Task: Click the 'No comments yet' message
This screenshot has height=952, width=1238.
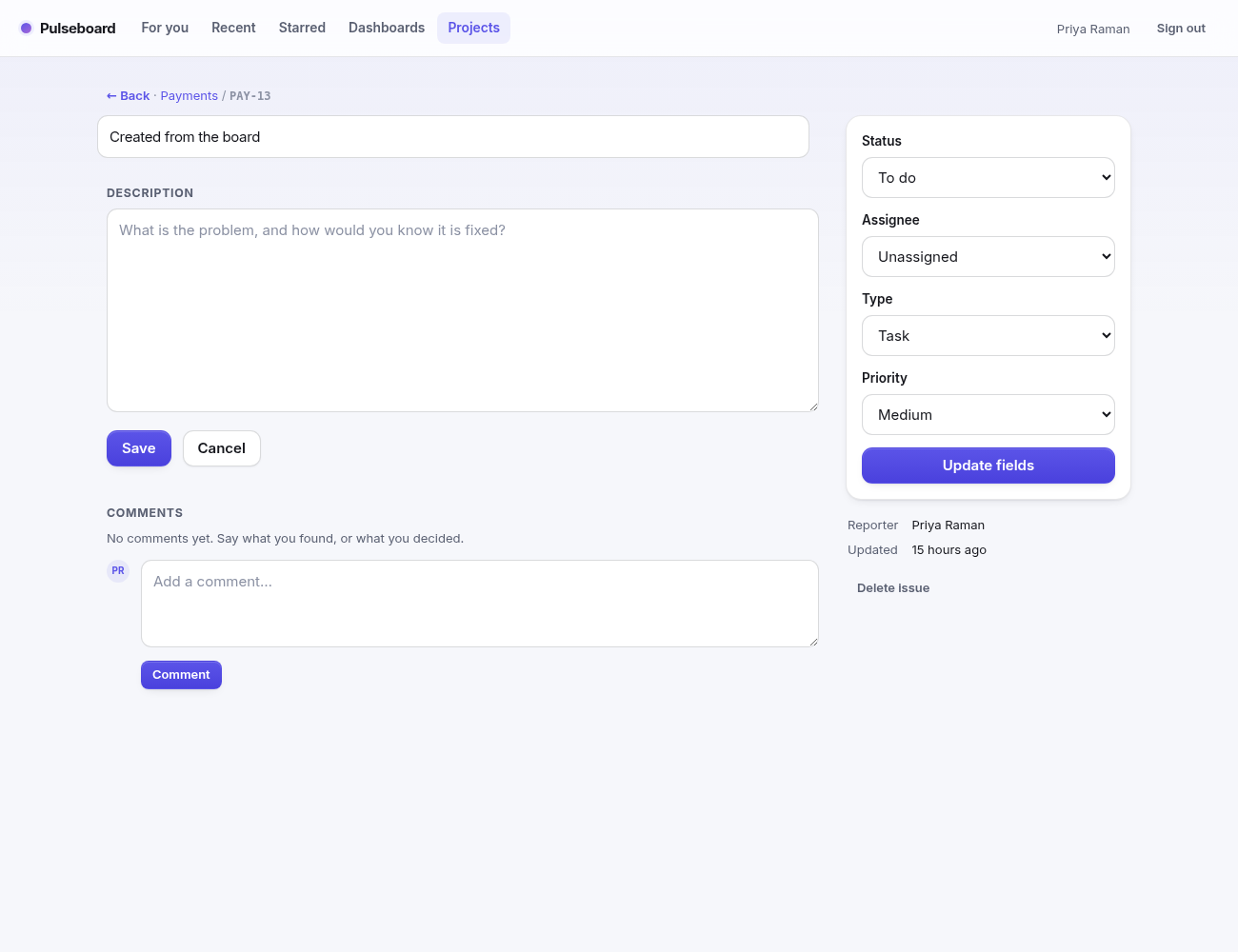Action: coord(286,539)
